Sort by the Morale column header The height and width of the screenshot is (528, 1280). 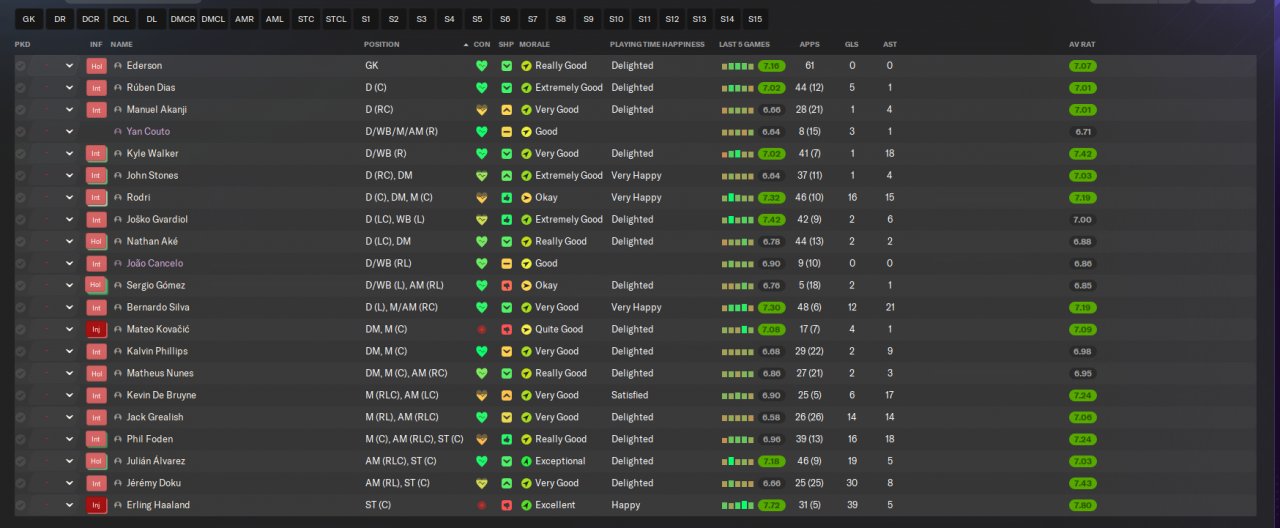pos(535,45)
